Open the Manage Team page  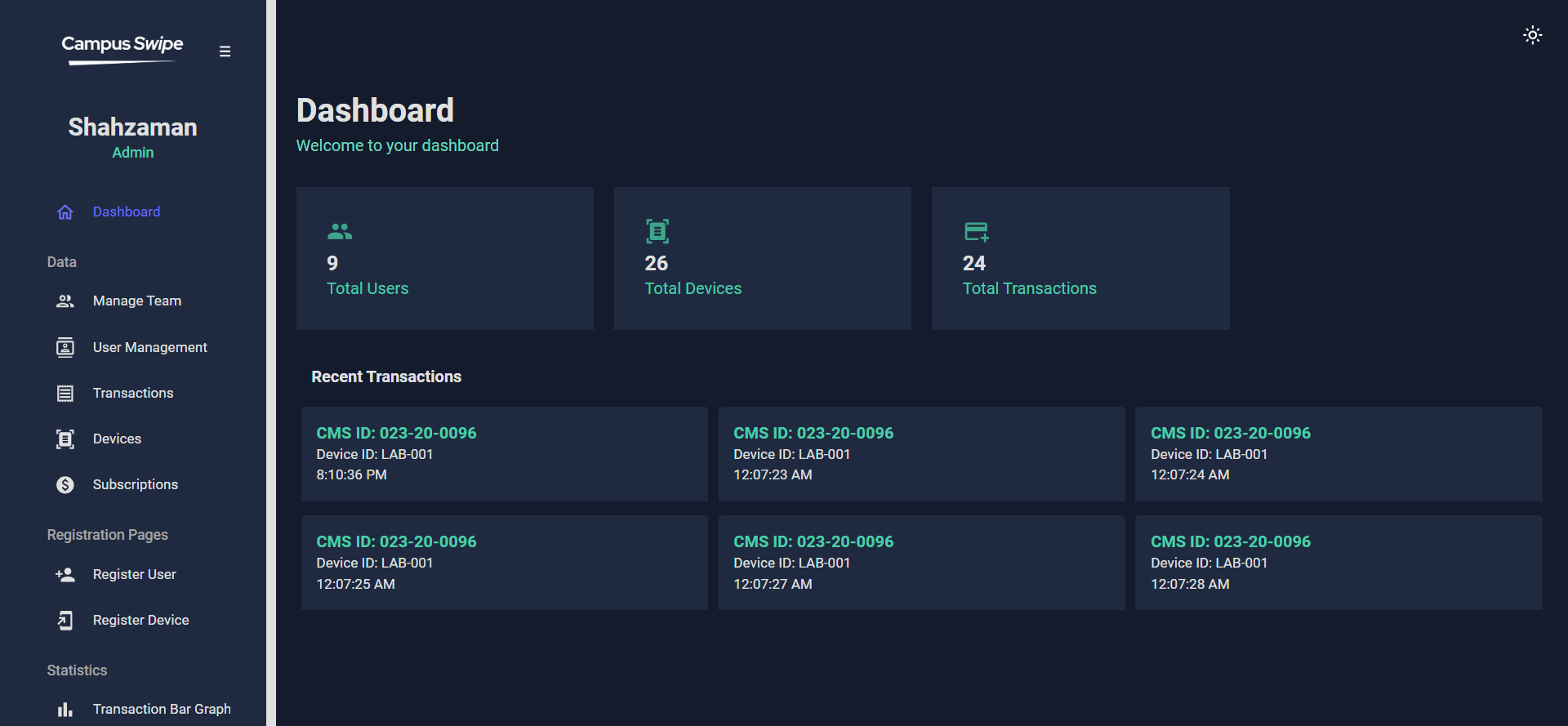pyautogui.click(x=137, y=301)
